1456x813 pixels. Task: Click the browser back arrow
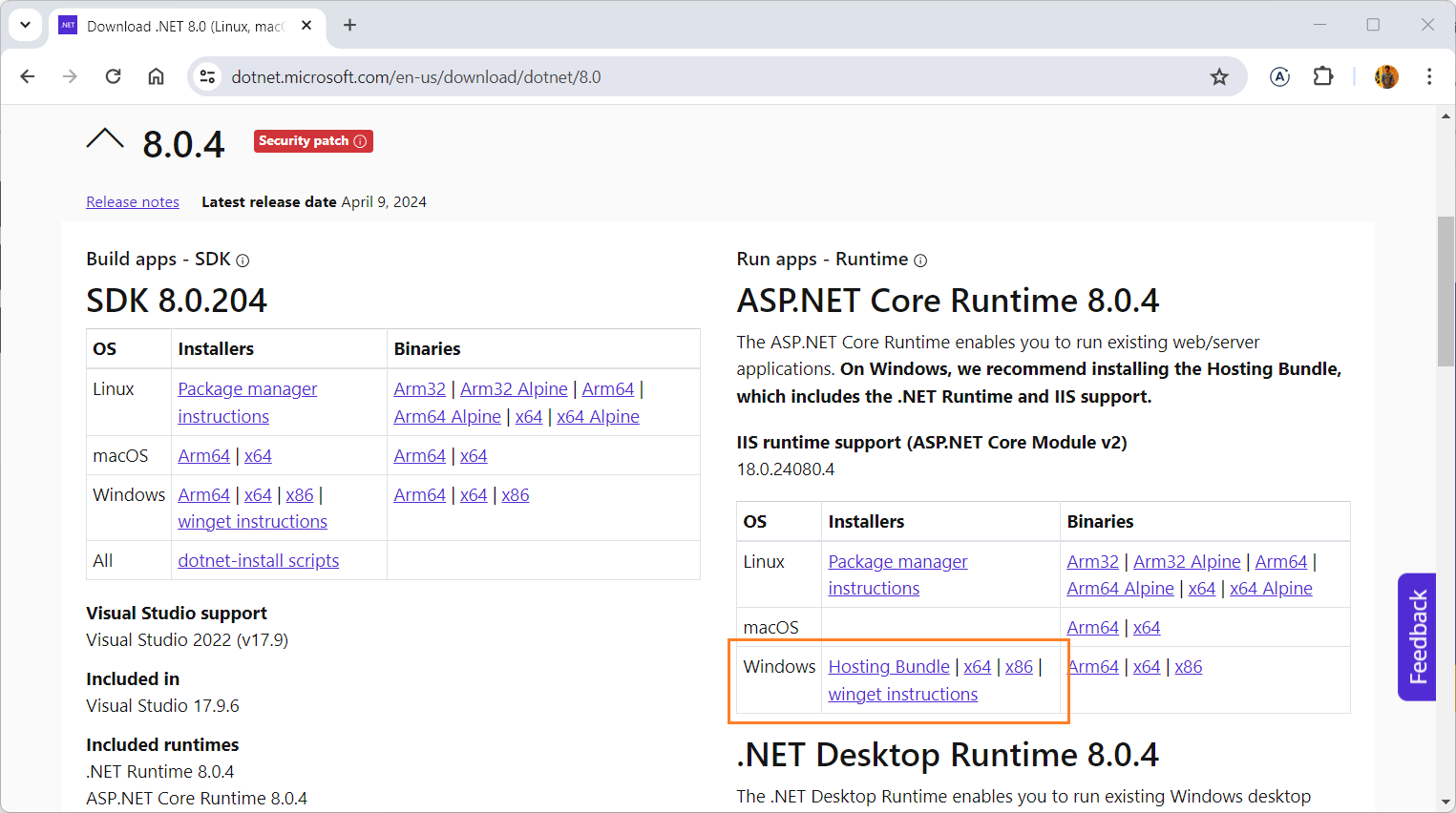(28, 76)
